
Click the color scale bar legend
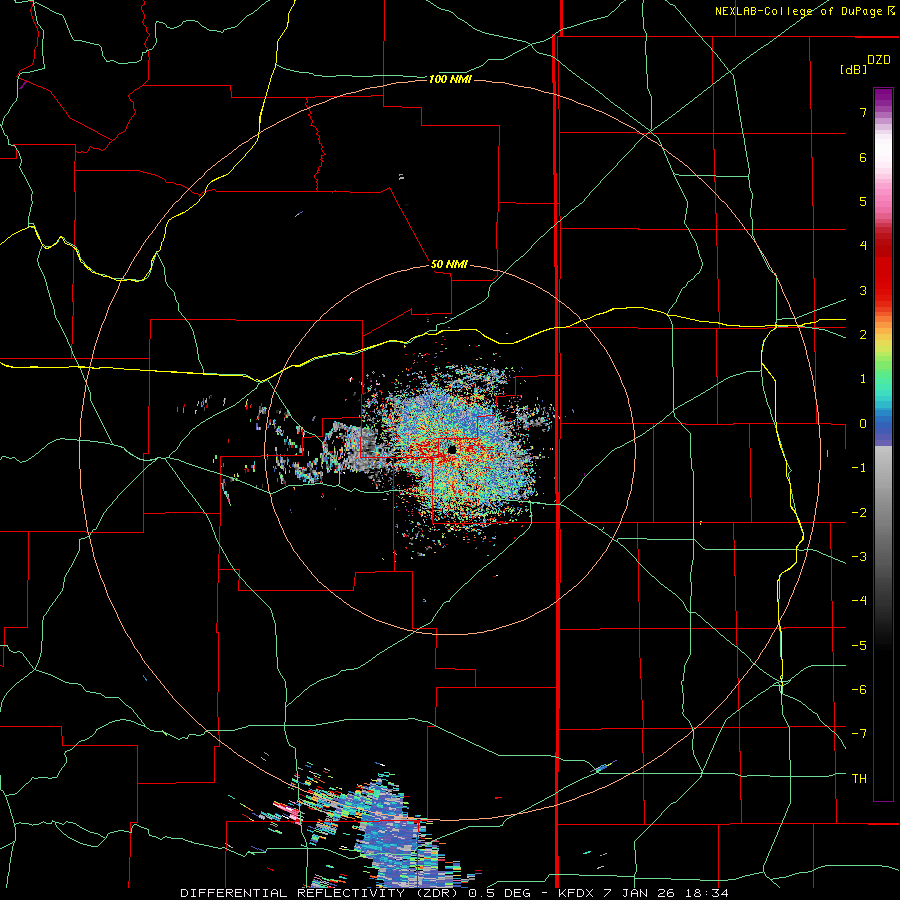pos(883,444)
